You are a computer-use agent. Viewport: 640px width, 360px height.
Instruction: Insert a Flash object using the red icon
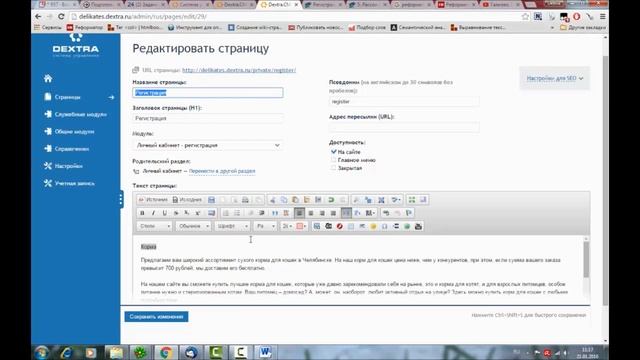[339, 226]
